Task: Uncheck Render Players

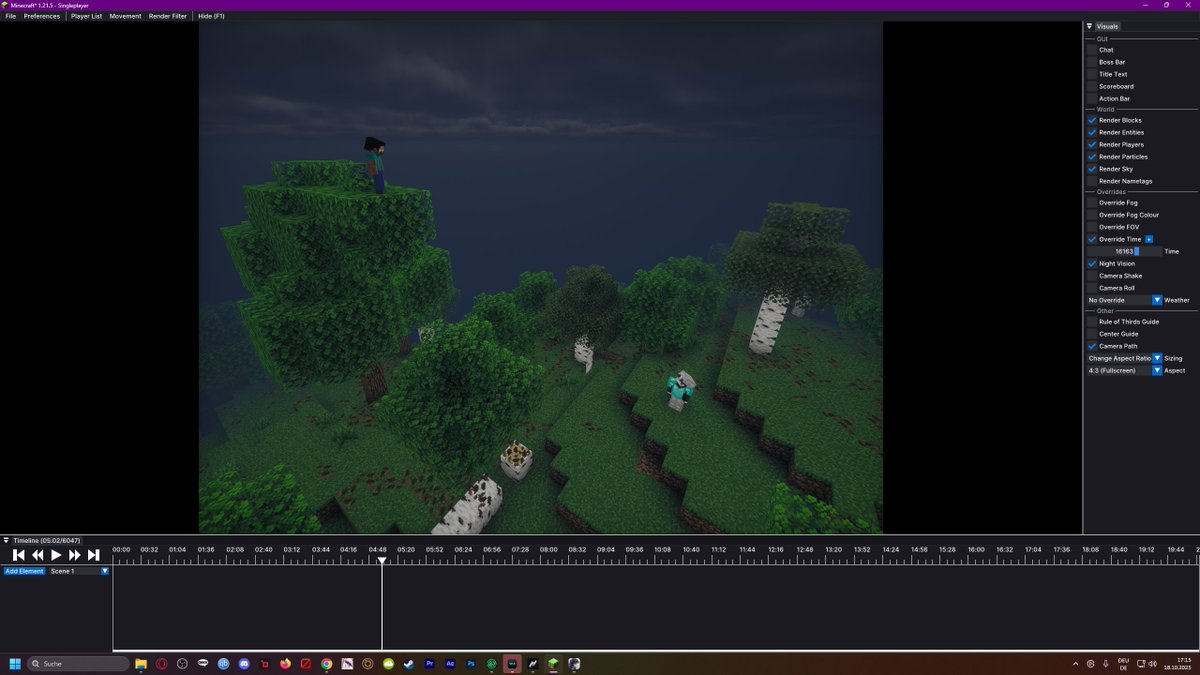Action: (x=1092, y=144)
